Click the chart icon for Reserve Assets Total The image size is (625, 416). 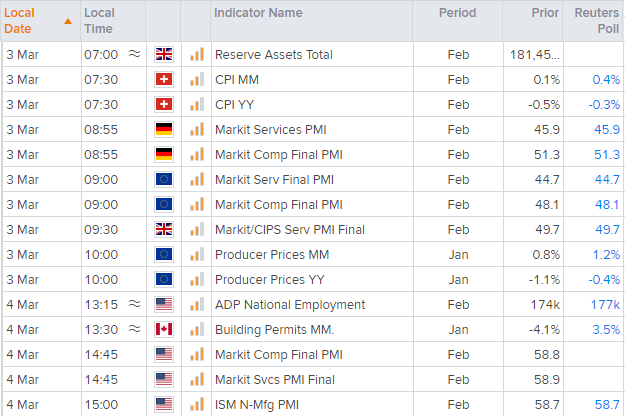point(197,55)
